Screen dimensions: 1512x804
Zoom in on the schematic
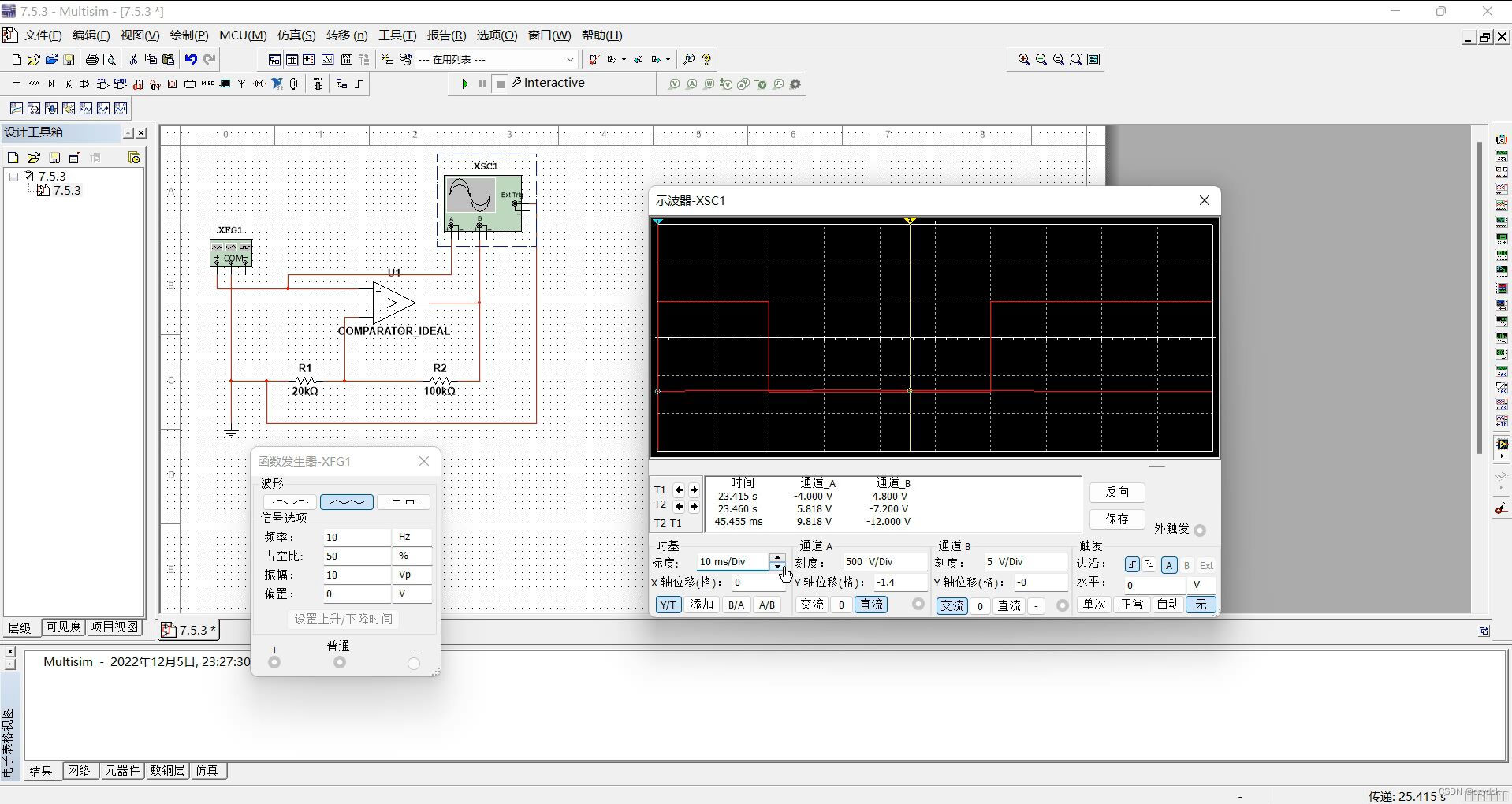tap(1023, 59)
